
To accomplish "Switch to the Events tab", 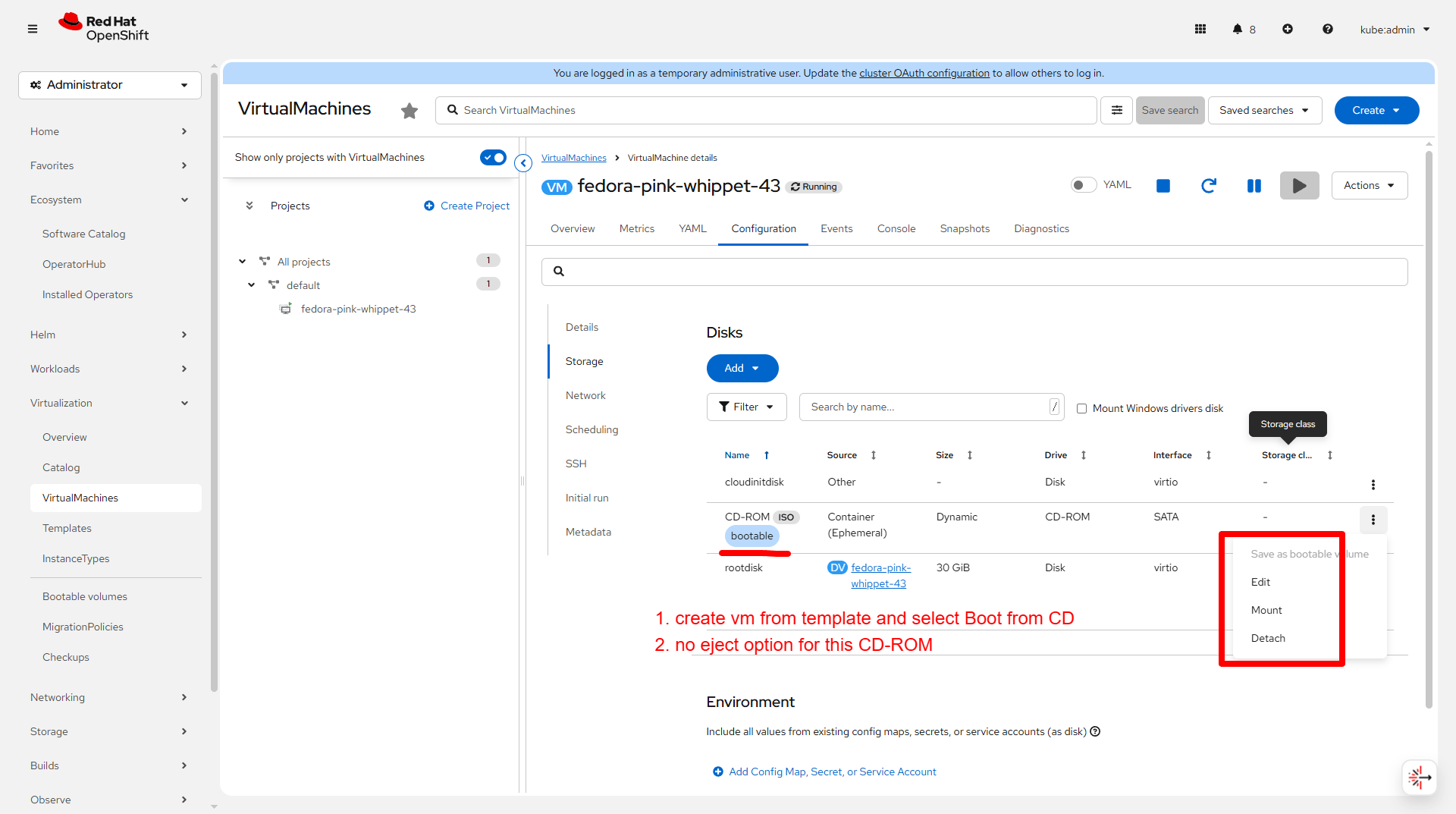I will click(x=836, y=228).
